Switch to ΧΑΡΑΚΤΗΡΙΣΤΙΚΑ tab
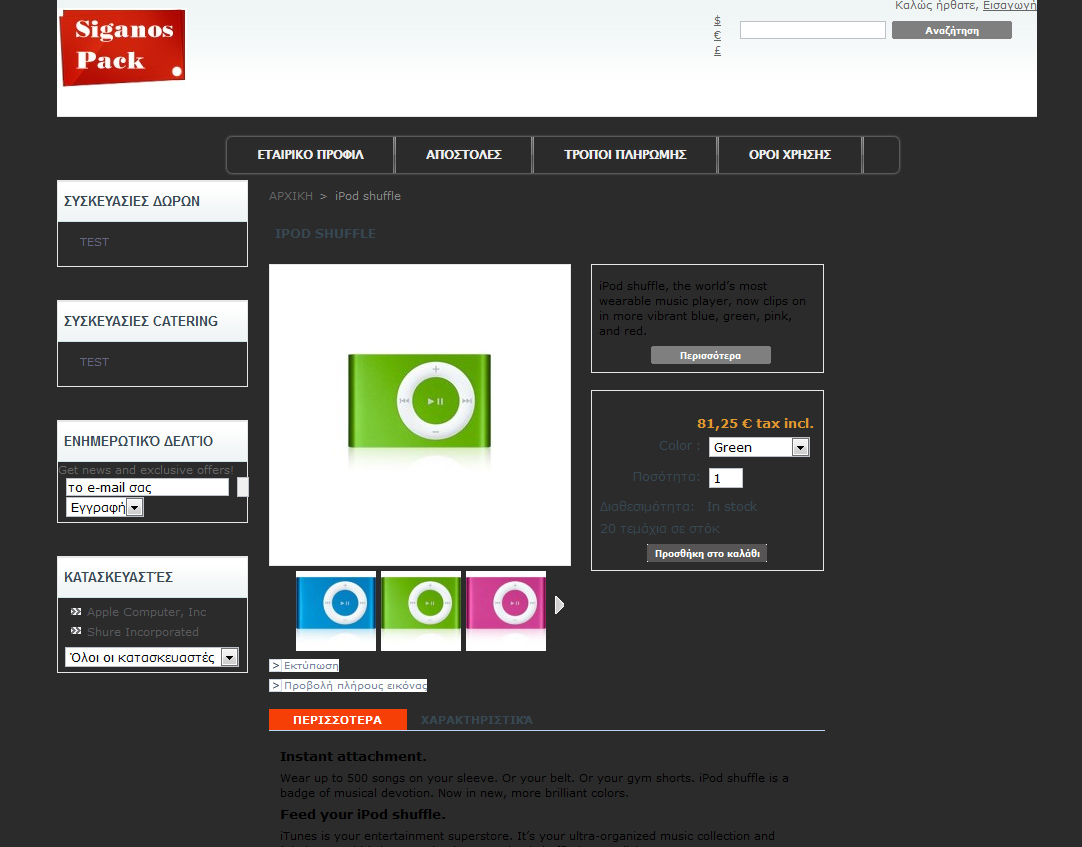This screenshot has height=847, width=1082. pos(477,720)
